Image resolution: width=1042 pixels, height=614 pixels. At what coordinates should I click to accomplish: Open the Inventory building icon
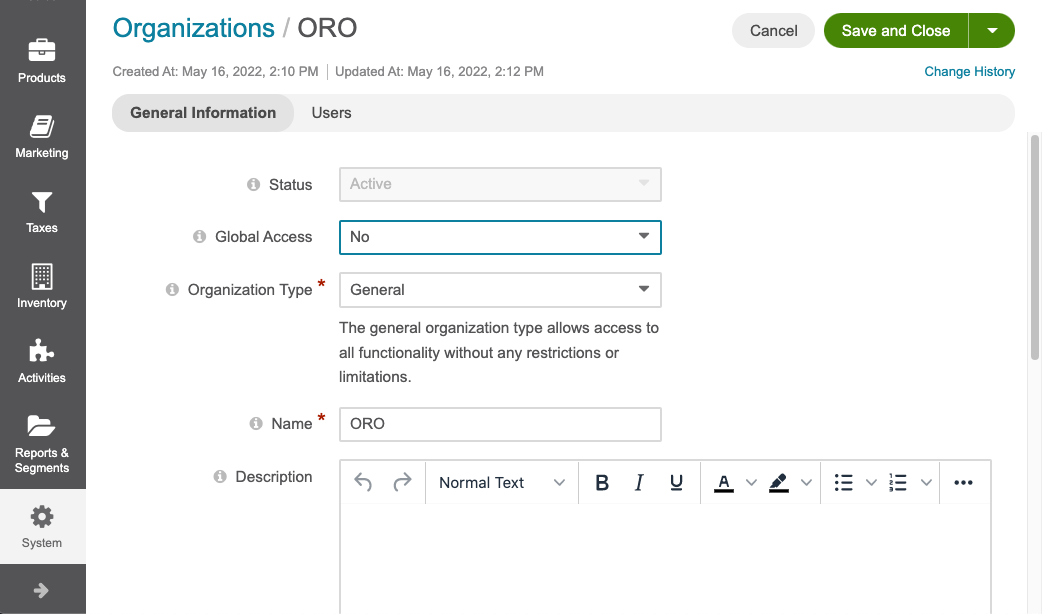[x=42, y=276]
